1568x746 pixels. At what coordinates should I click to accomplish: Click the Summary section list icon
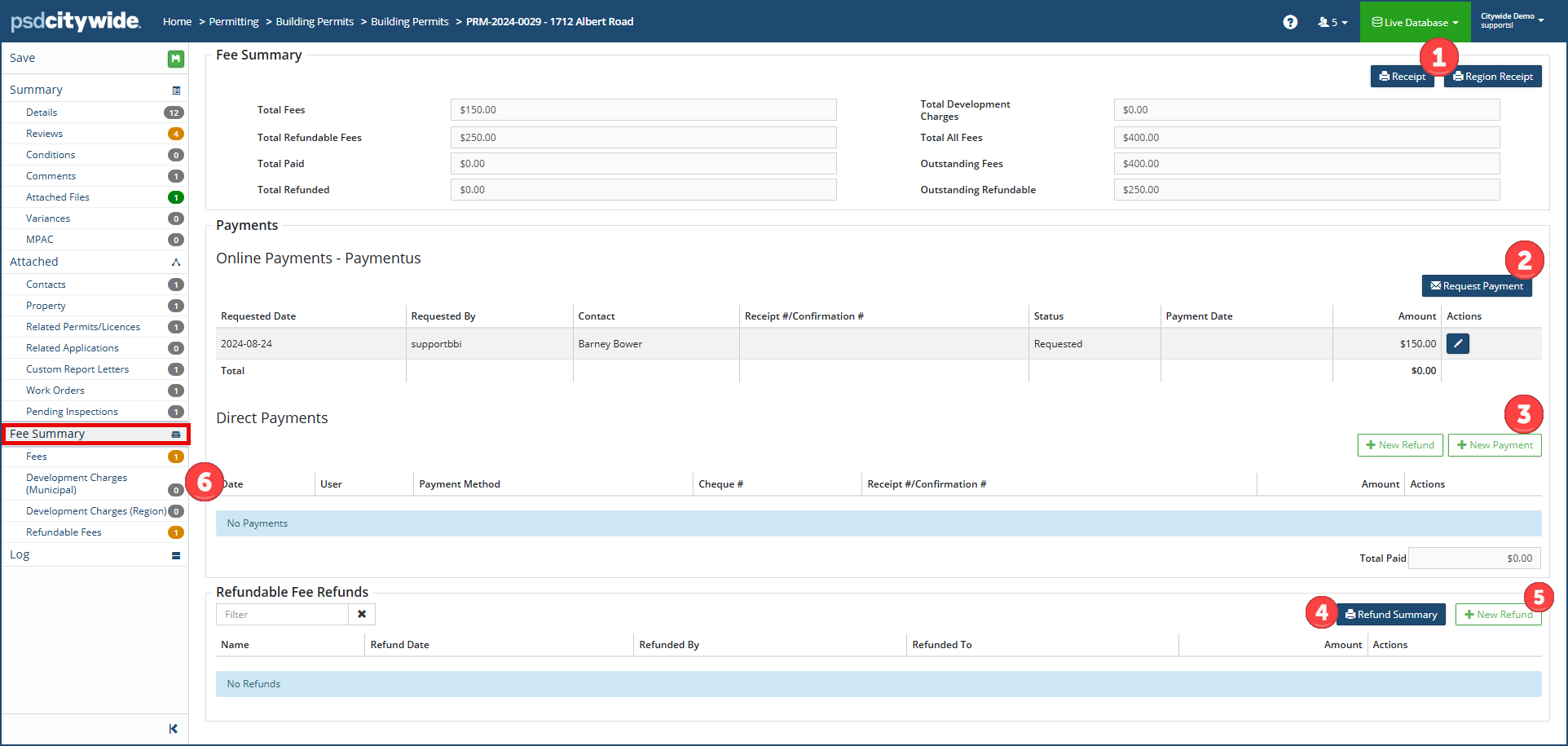coord(176,90)
